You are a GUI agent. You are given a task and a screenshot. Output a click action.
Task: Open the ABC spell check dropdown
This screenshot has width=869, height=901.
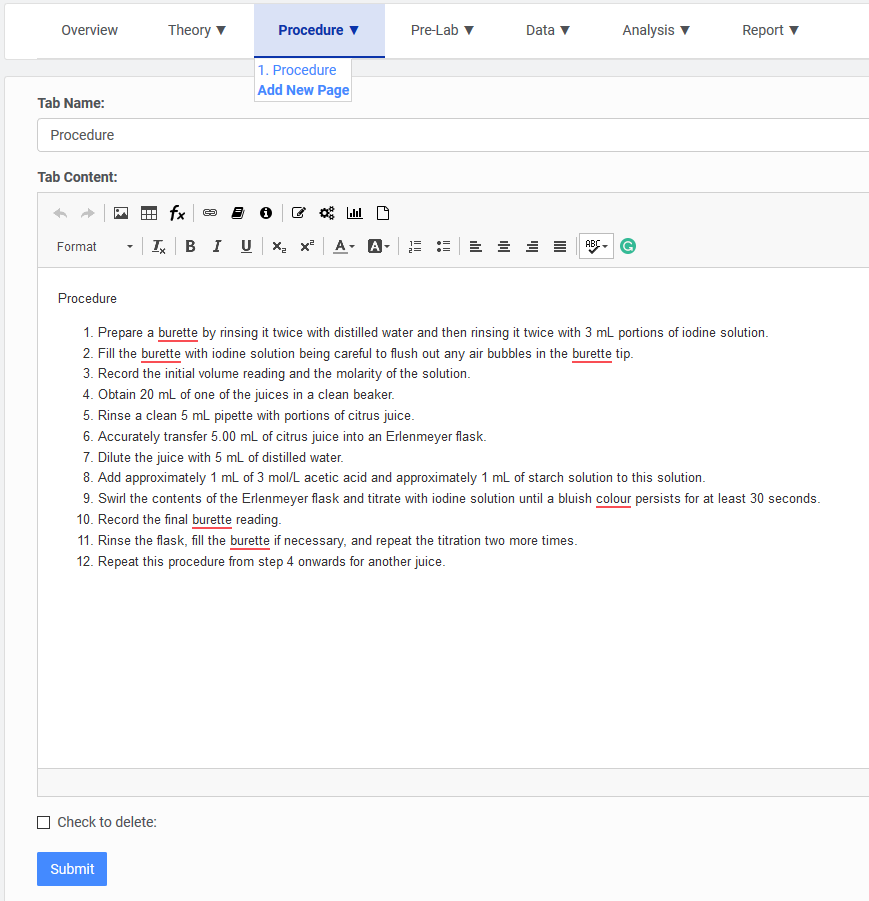click(x=597, y=247)
